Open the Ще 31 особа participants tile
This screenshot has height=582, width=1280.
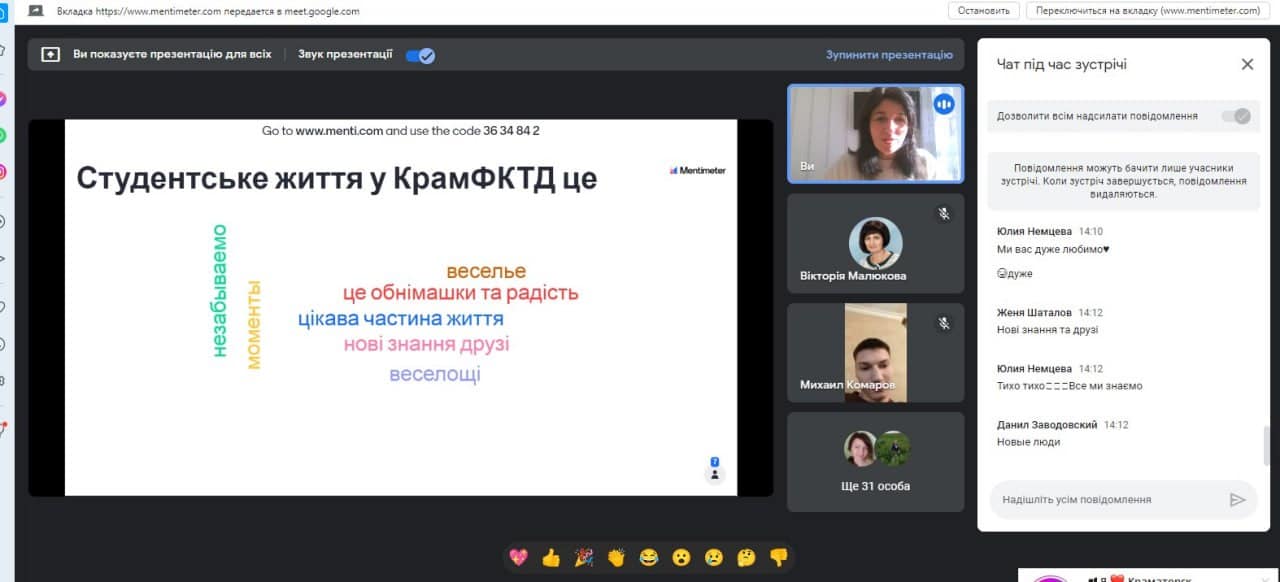point(876,462)
